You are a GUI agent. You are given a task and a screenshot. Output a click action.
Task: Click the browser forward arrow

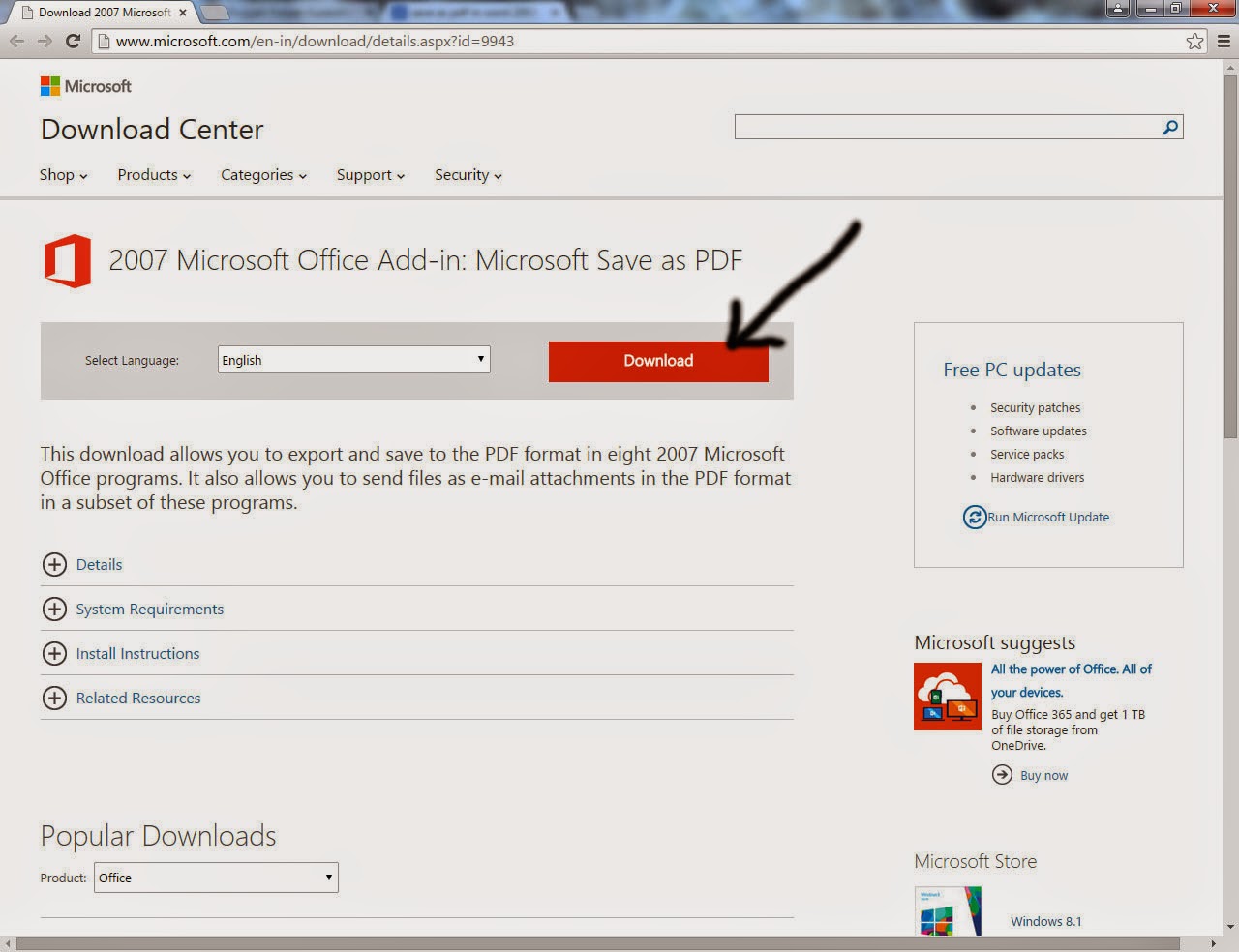pyautogui.click(x=45, y=41)
